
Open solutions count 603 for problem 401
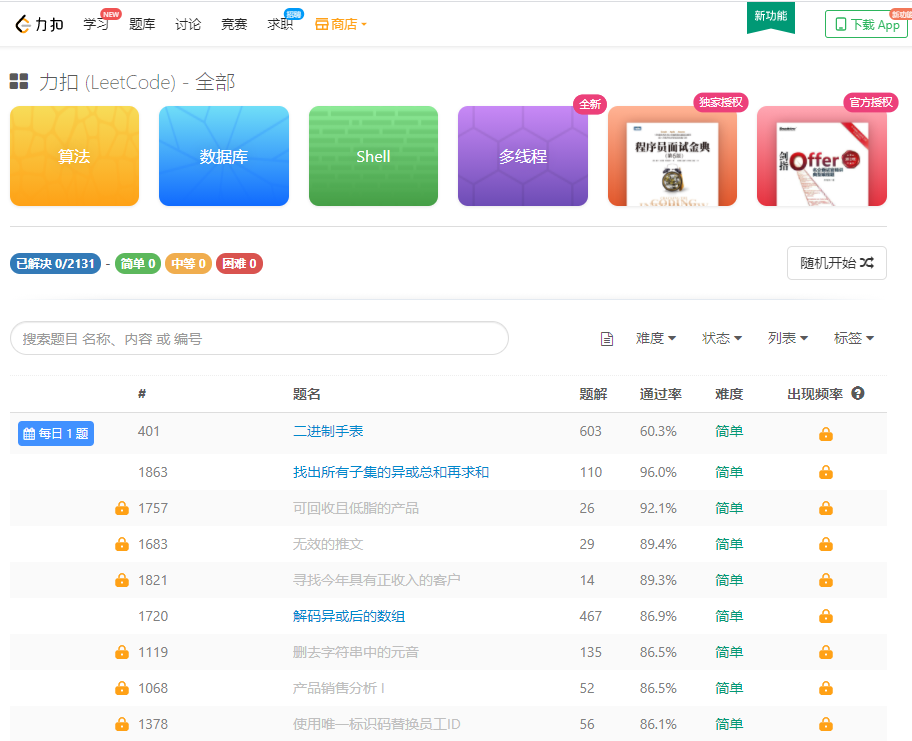tap(590, 431)
